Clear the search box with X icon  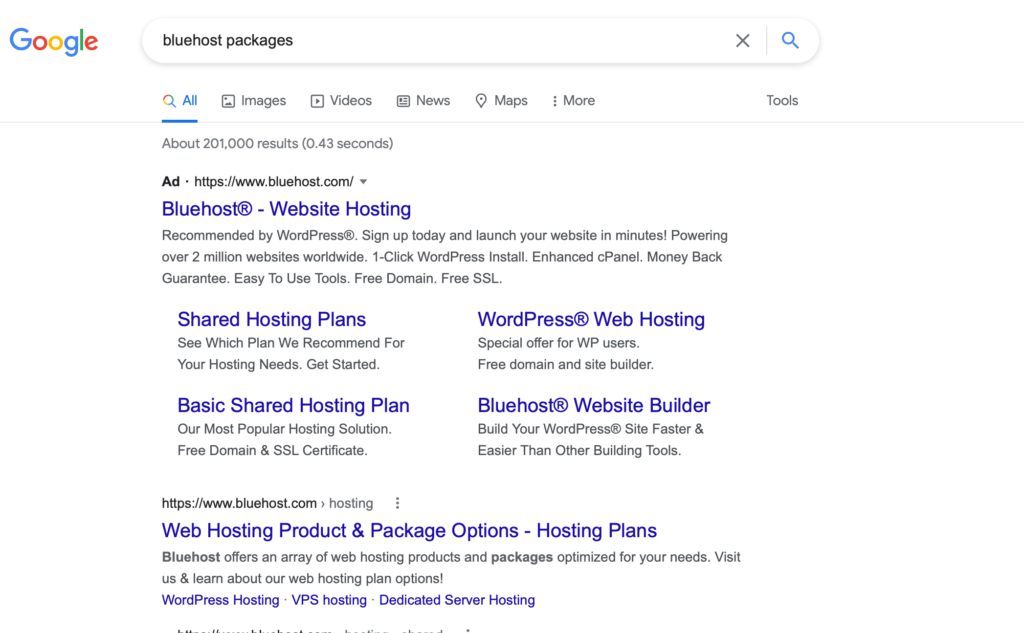tap(743, 41)
